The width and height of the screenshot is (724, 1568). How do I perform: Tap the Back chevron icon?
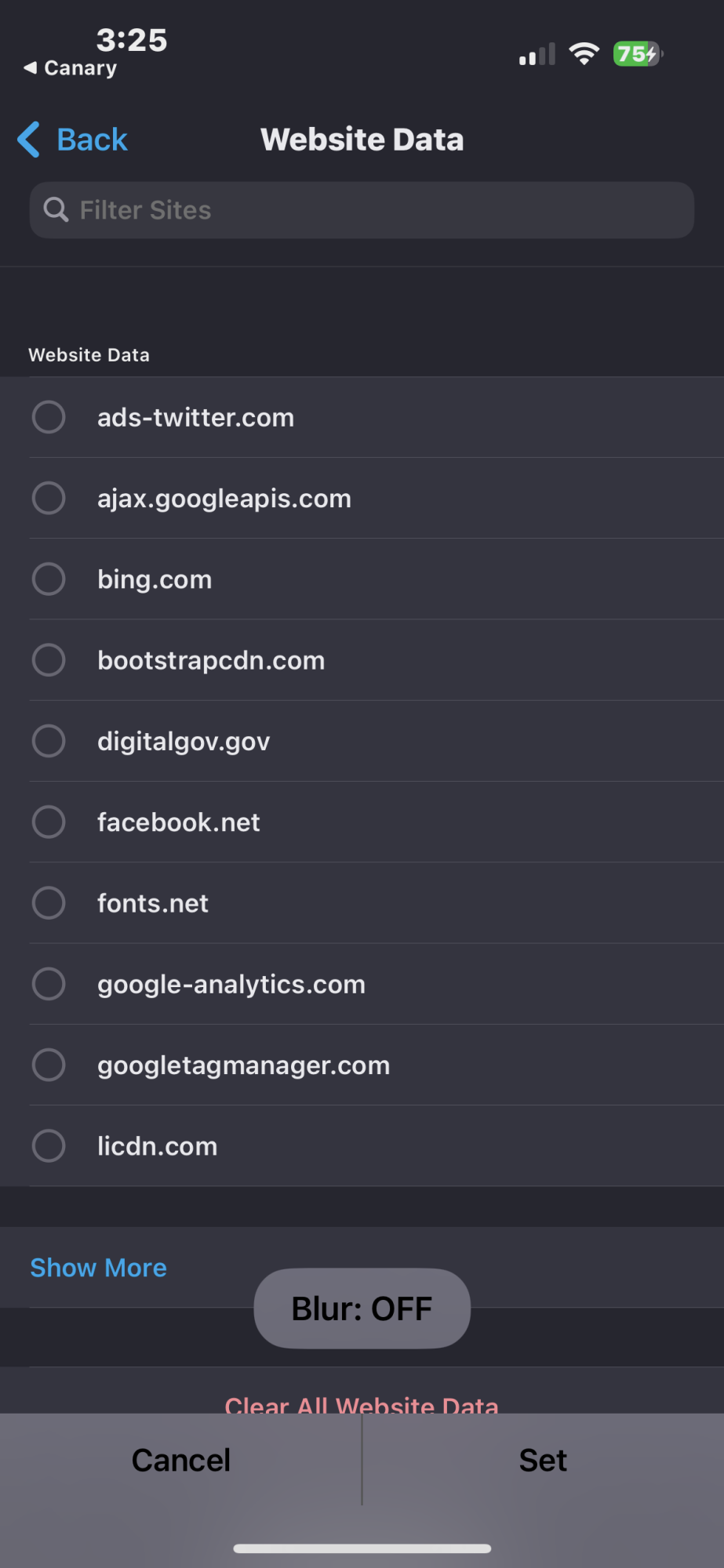point(29,140)
